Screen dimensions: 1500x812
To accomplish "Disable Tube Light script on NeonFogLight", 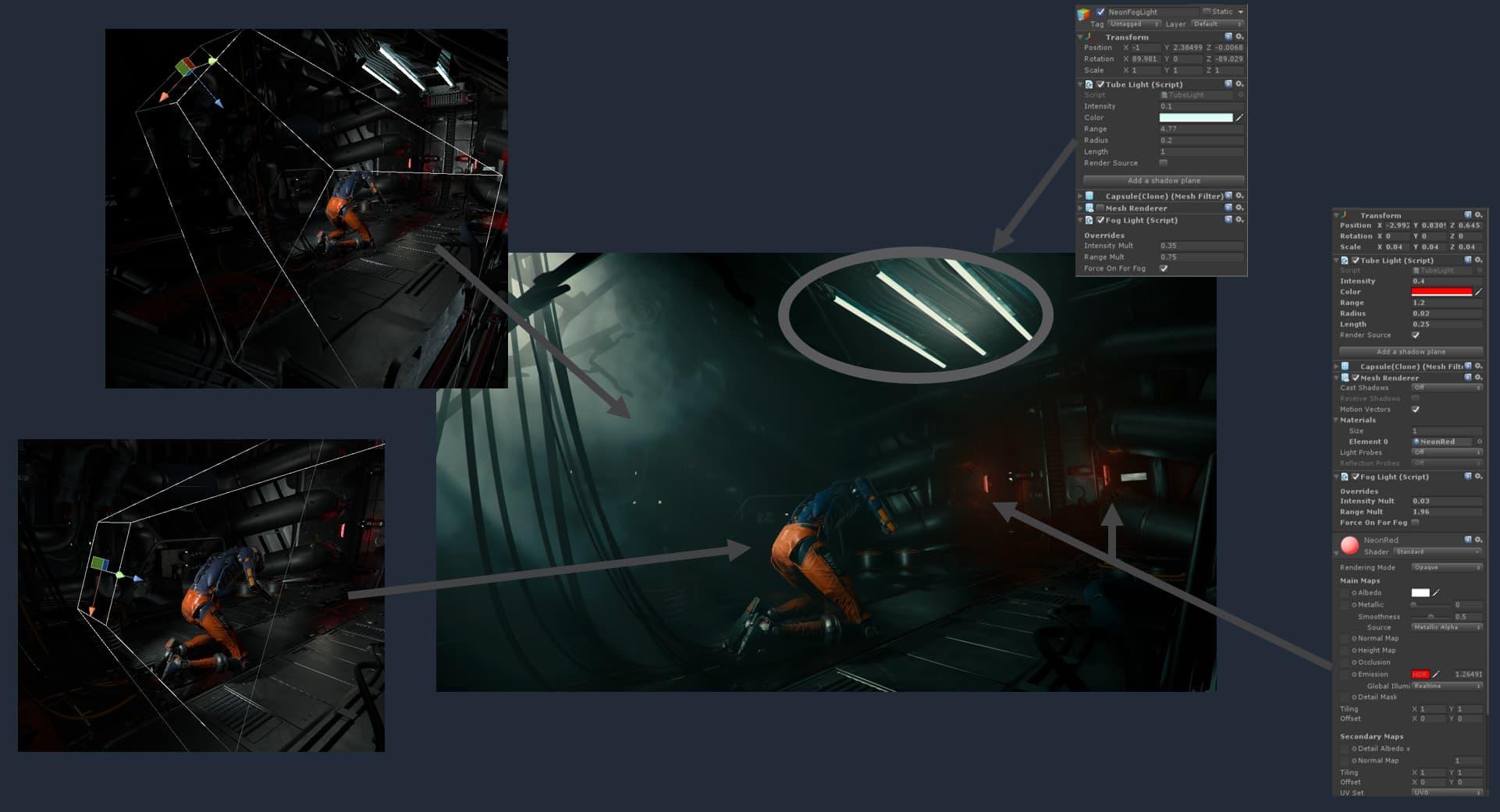I will (1100, 84).
